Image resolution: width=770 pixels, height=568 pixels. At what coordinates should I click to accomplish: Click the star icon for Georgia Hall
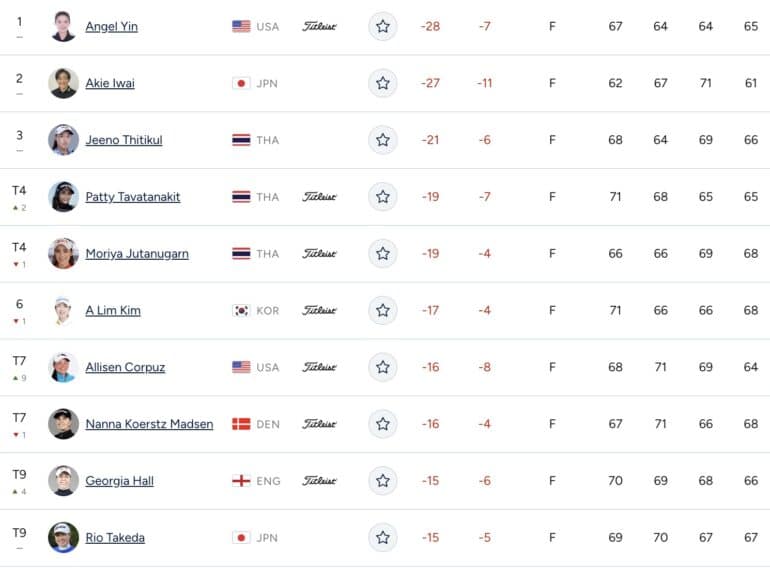point(383,481)
